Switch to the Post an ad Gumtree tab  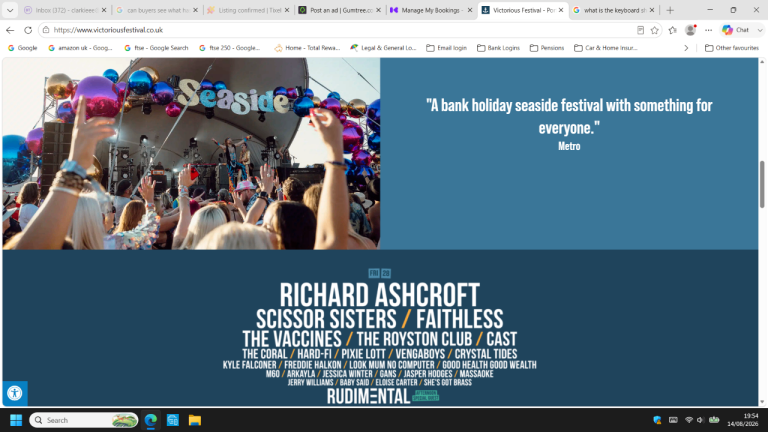point(340,10)
